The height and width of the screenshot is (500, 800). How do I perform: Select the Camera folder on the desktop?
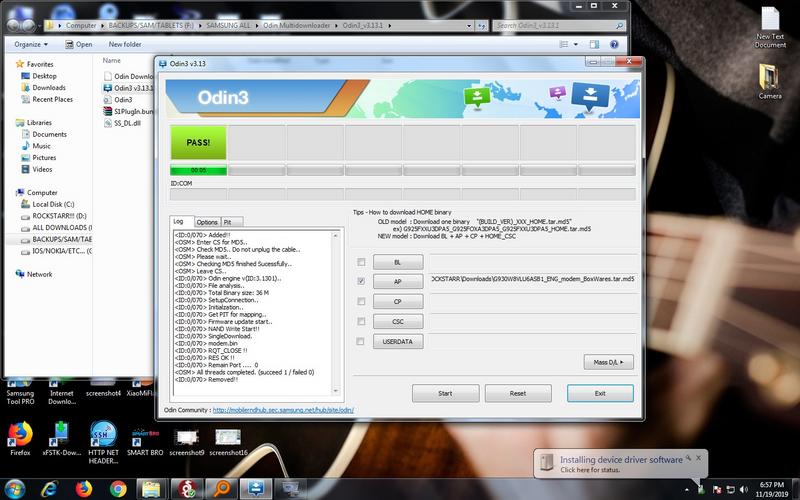769,82
